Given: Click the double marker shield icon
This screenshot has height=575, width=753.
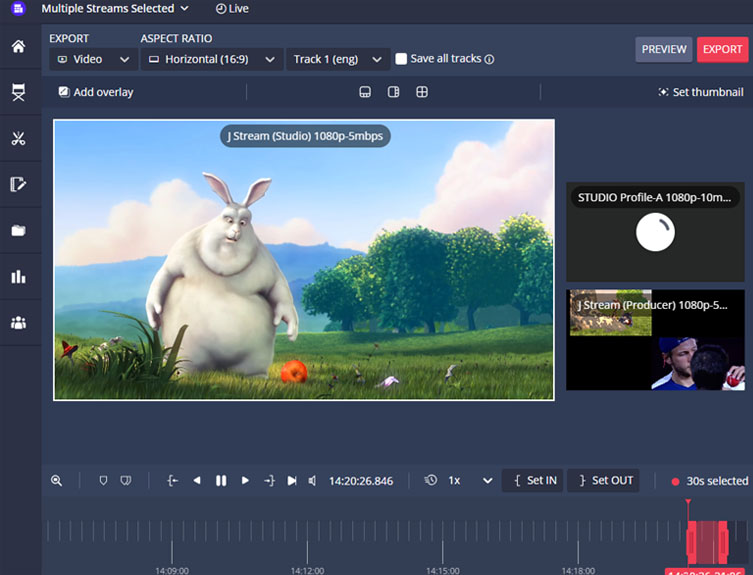Looking at the screenshot, I should [x=126, y=480].
